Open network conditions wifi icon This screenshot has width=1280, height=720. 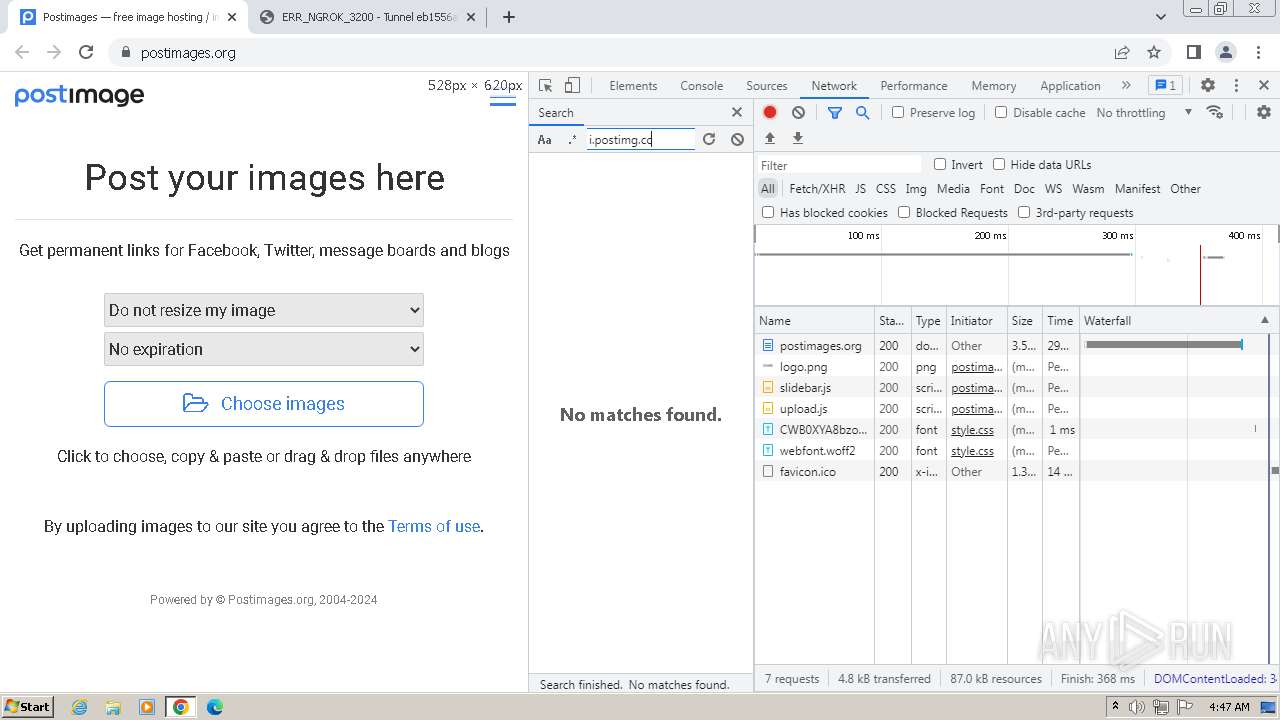[1215, 112]
